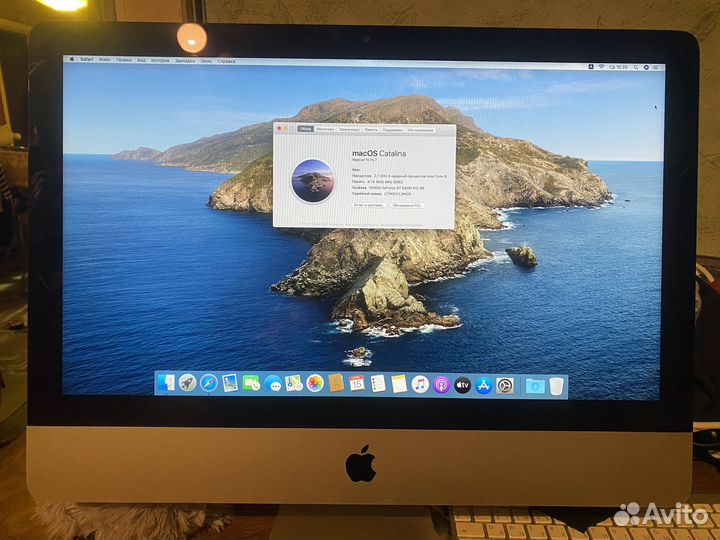This screenshot has height=540, width=720.
Task: Open the Файл menu
Action: pyautogui.click(x=104, y=60)
